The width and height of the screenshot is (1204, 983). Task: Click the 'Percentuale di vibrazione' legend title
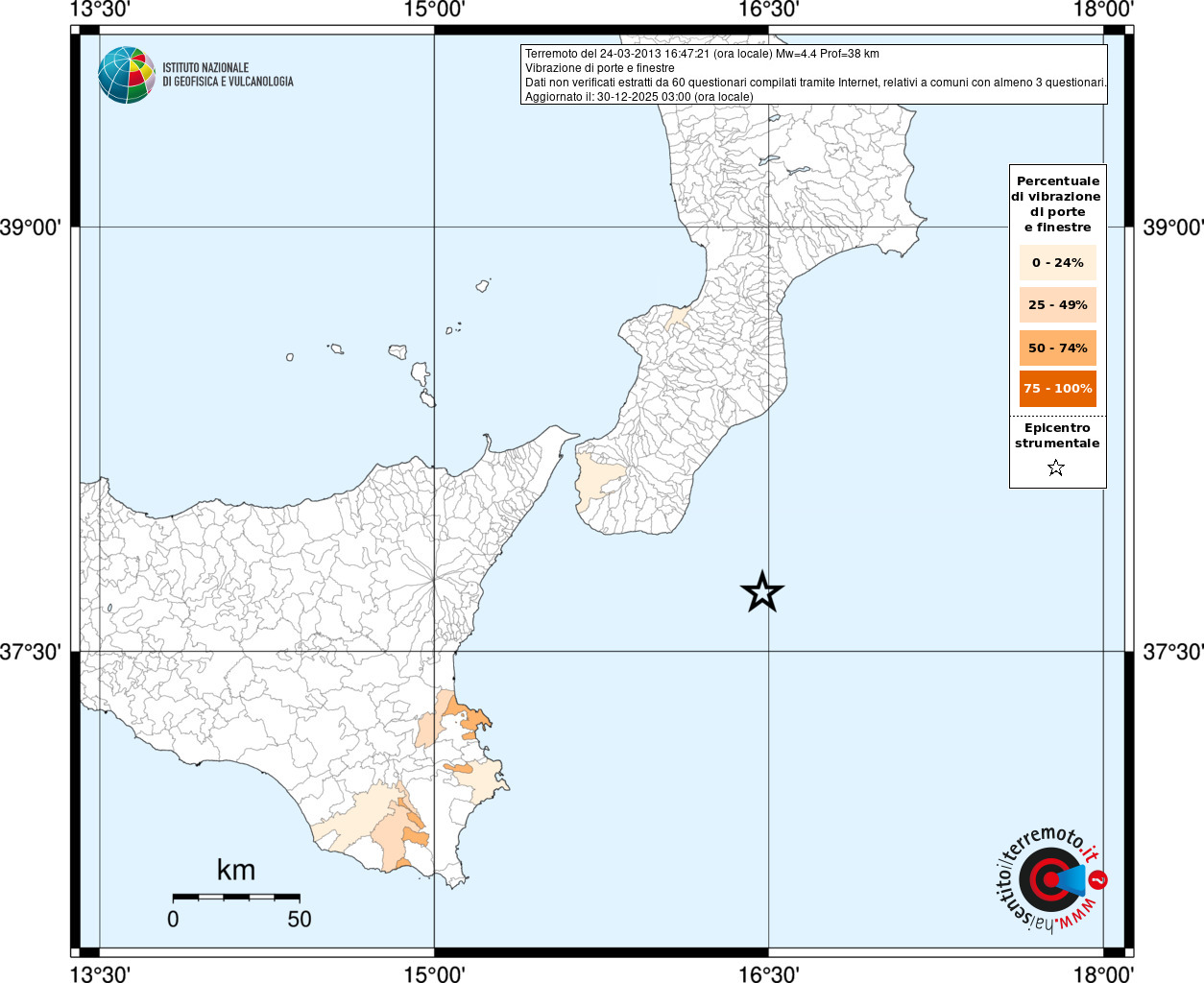1057,204
